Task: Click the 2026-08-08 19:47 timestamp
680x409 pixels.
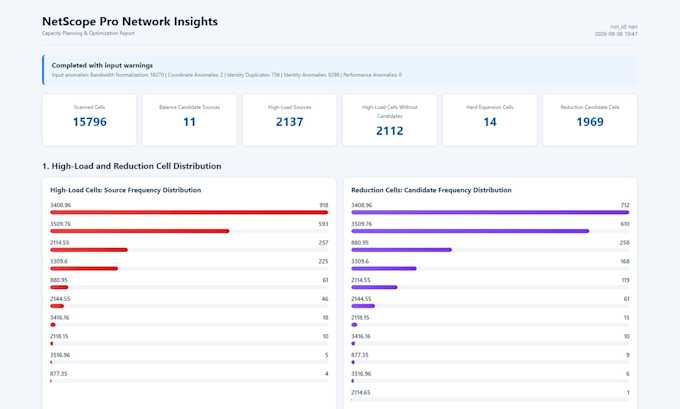Action: click(x=616, y=34)
